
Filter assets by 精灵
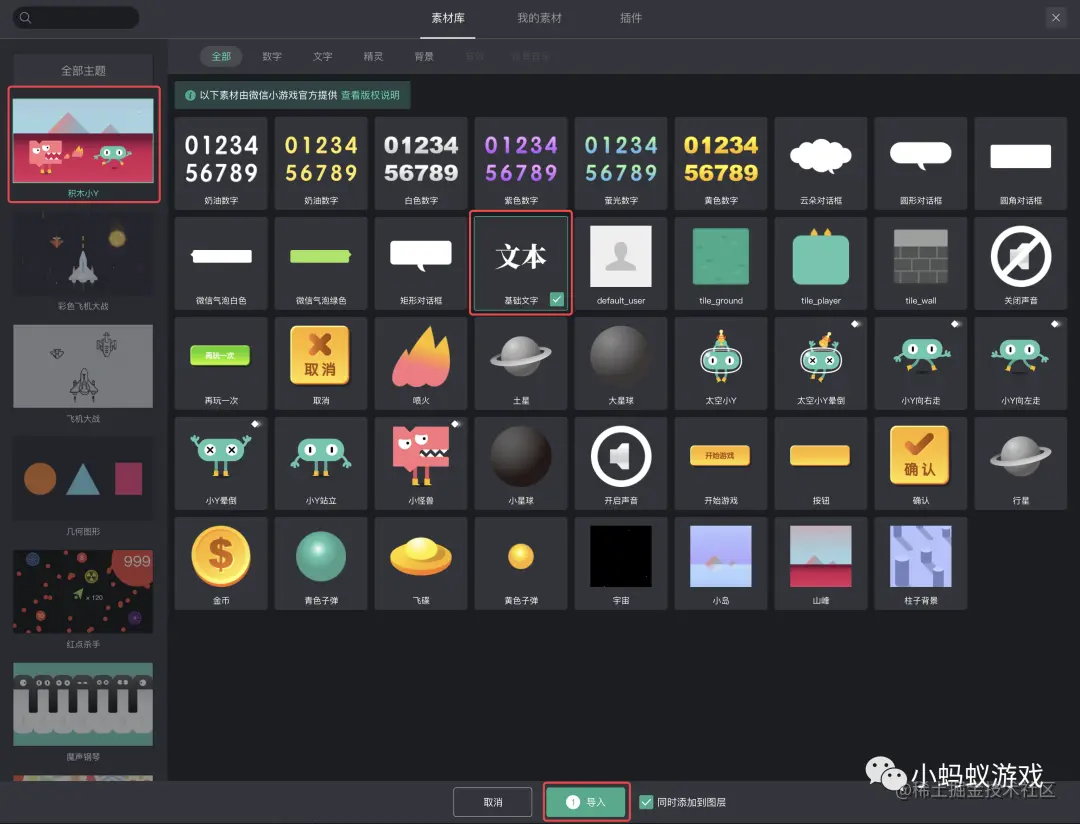373,56
